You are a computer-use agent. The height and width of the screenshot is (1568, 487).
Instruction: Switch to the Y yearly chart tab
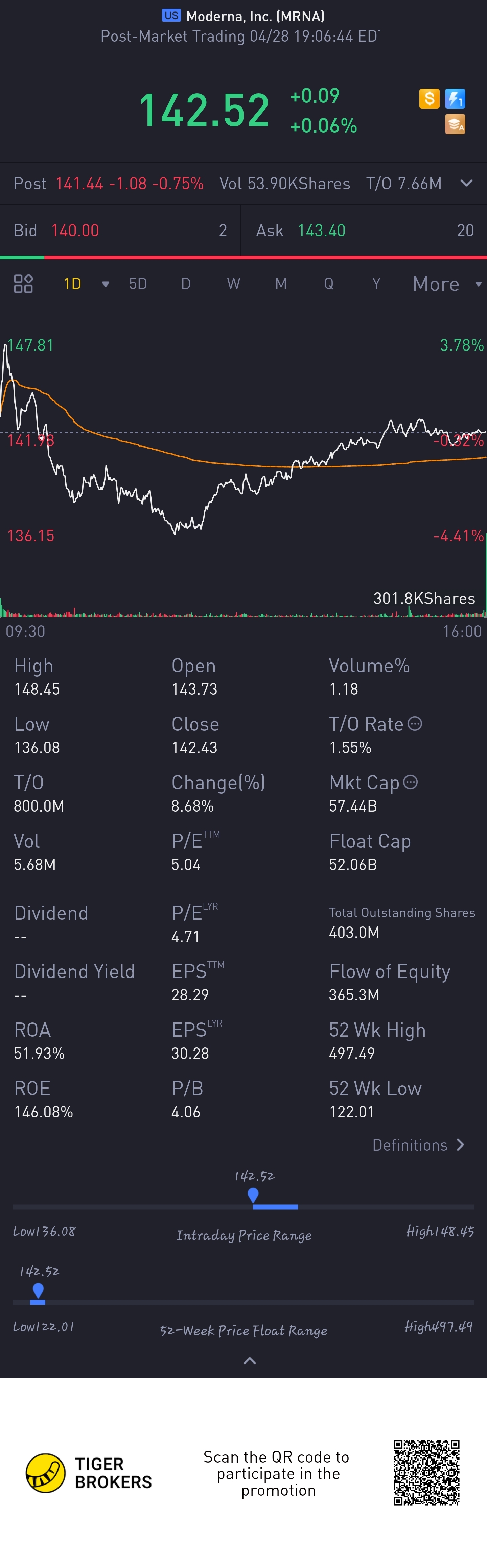pyautogui.click(x=376, y=284)
